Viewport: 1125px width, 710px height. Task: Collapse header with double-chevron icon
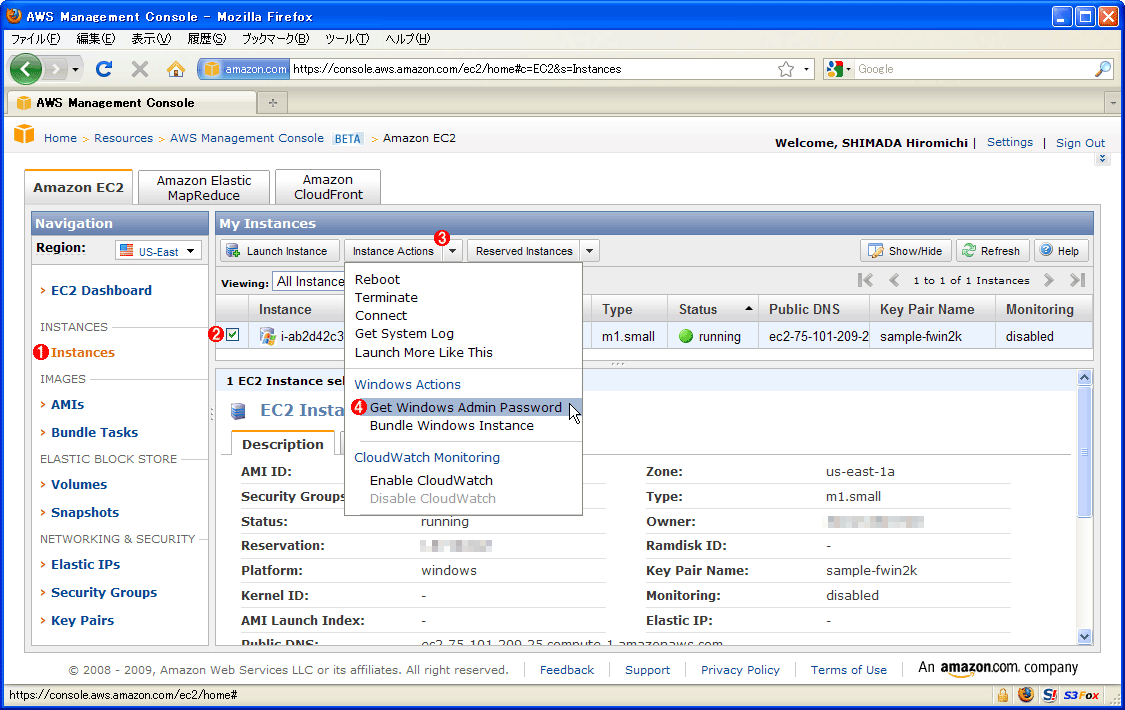click(x=1103, y=158)
